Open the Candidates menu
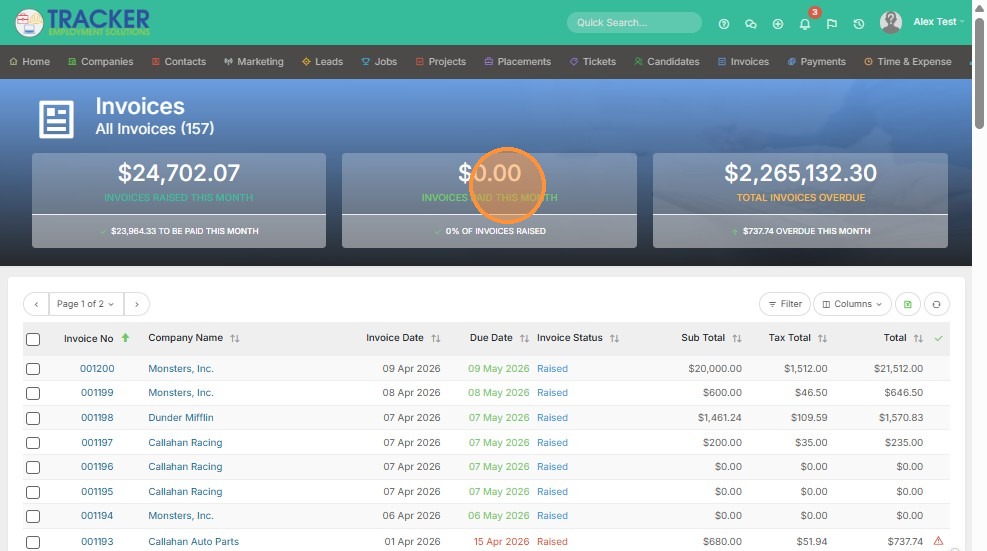987x551 pixels. (667, 62)
